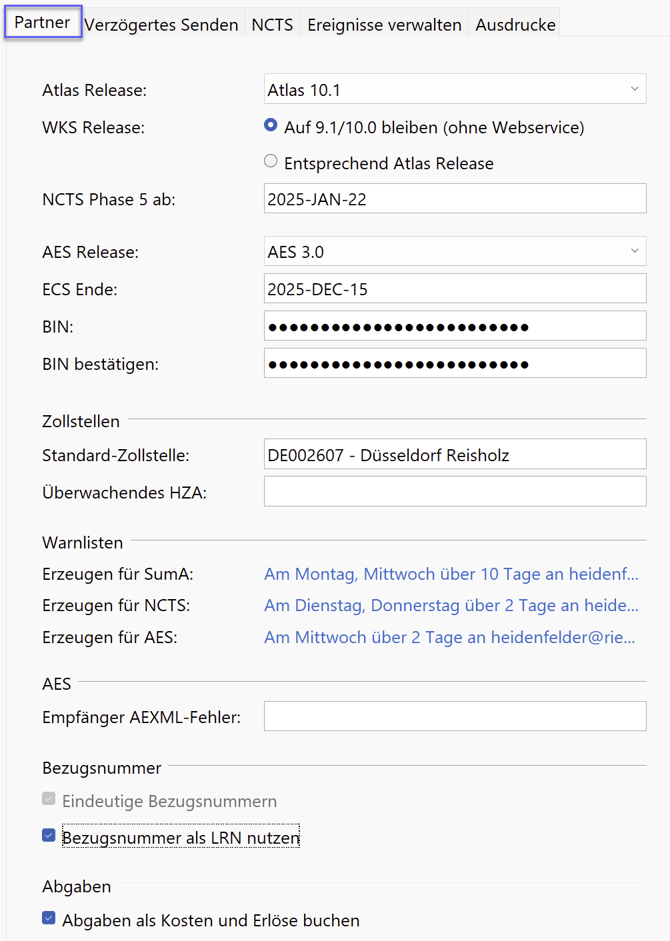Open the AES warning list schedule link
Image resolution: width=670 pixels, height=941 pixels.
point(451,637)
